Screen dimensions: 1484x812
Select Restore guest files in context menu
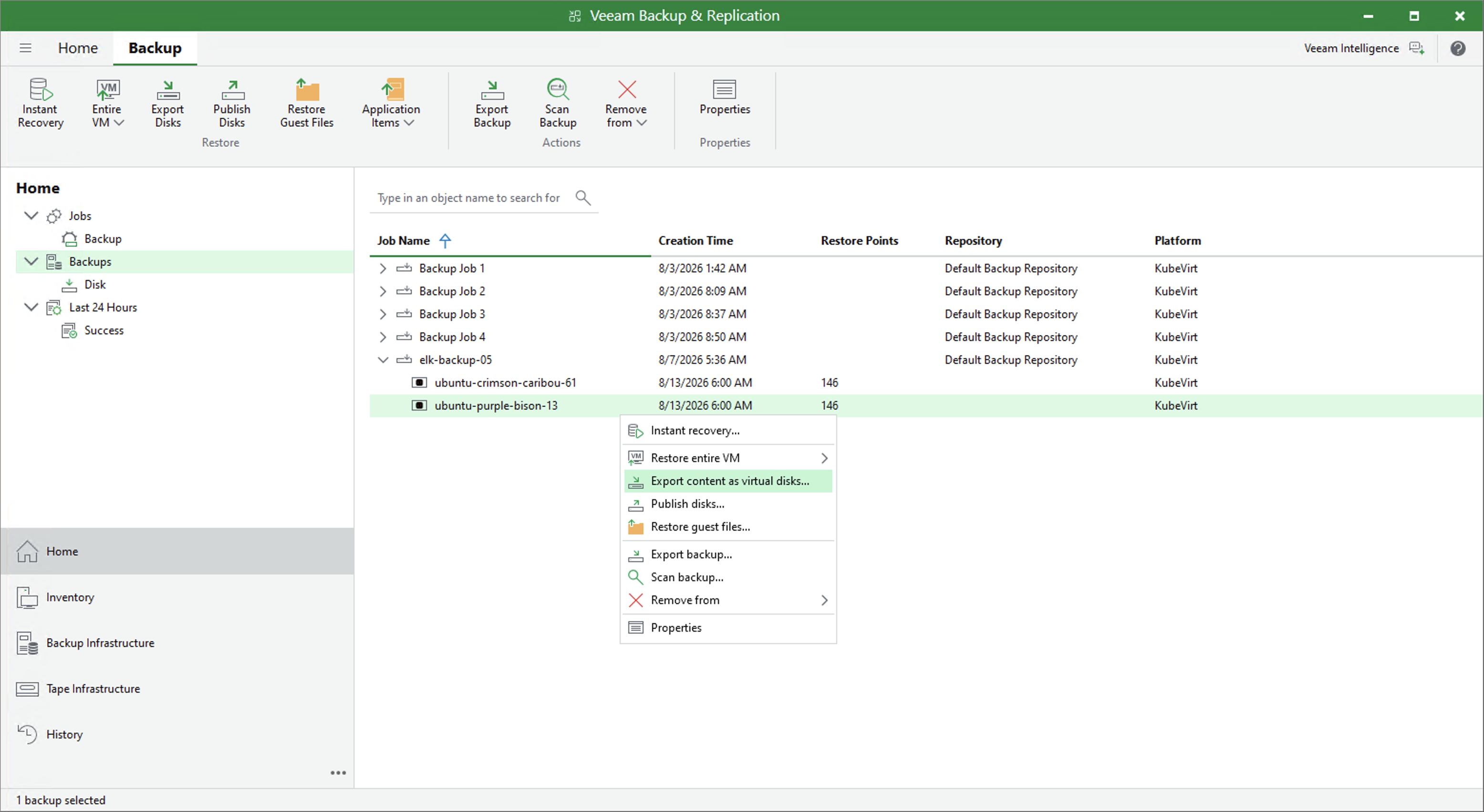(728, 527)
